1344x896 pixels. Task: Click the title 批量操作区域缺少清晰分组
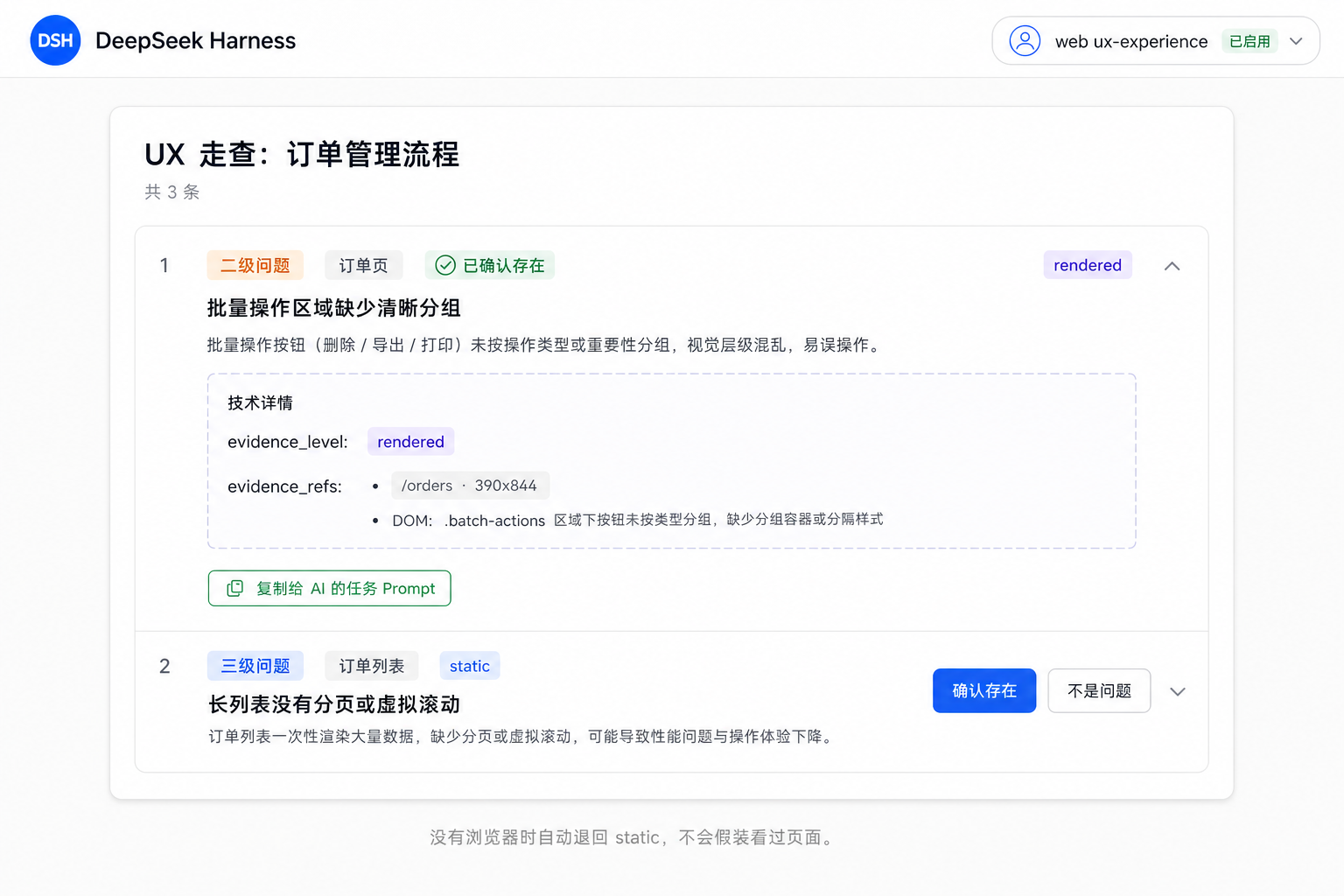334,308
